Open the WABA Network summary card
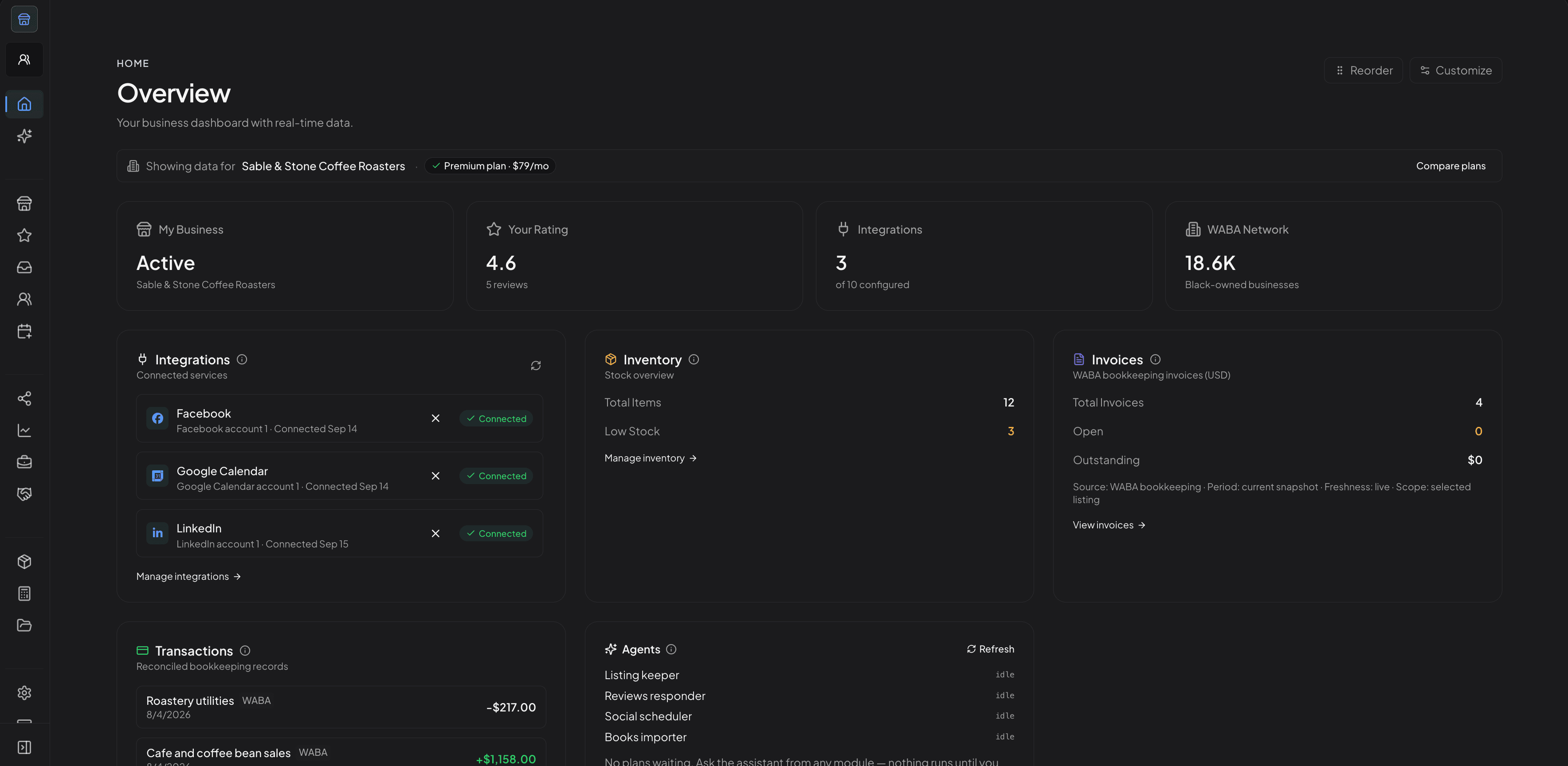This screenshot has width=1568, height=766. (x=1334, y=256)
